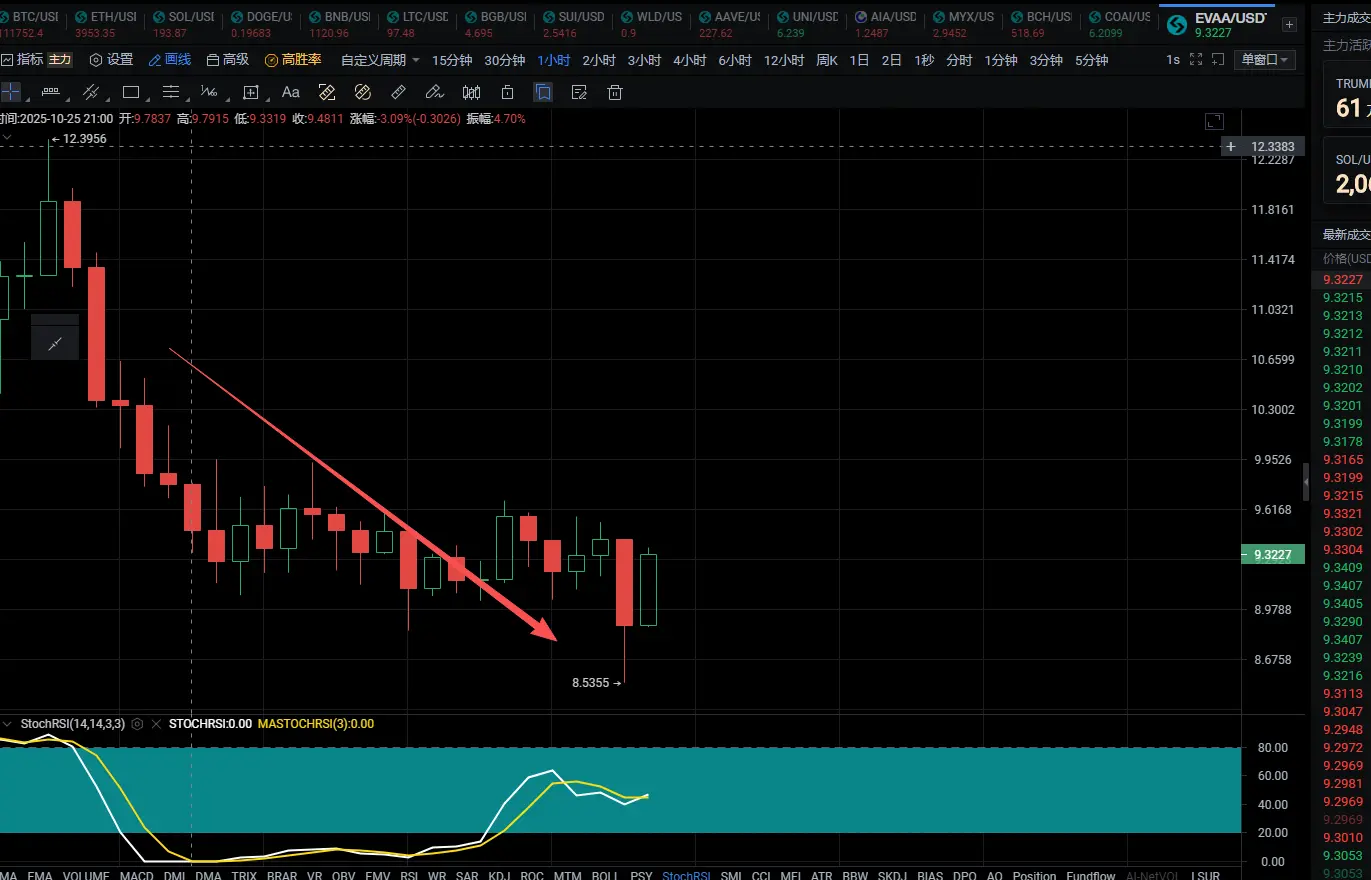1371x880 pixels.
Task: Open the BTC/USD symbol tab
Action: [x=30, y=24]
